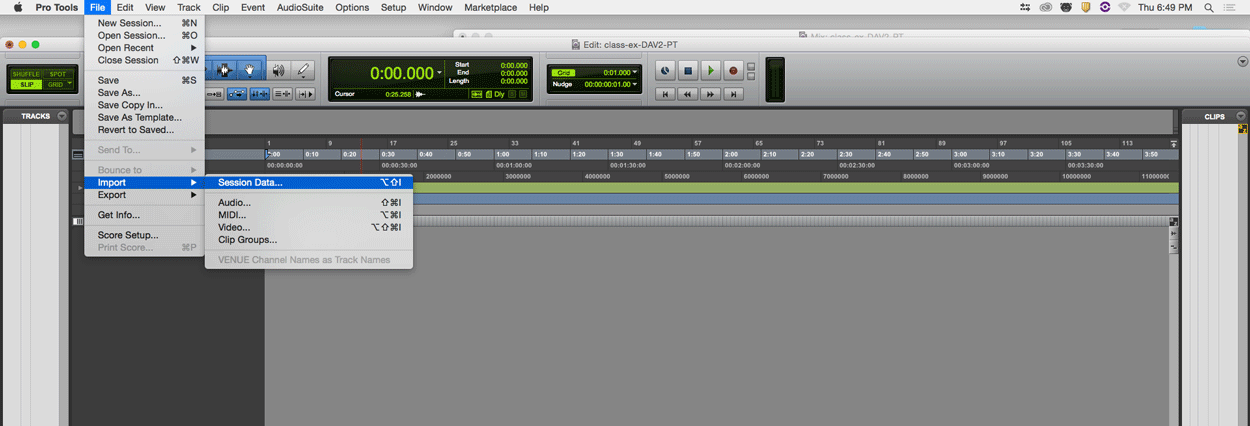
Task: Open the Marketplace menu
Action: click(x=491, y=7)
